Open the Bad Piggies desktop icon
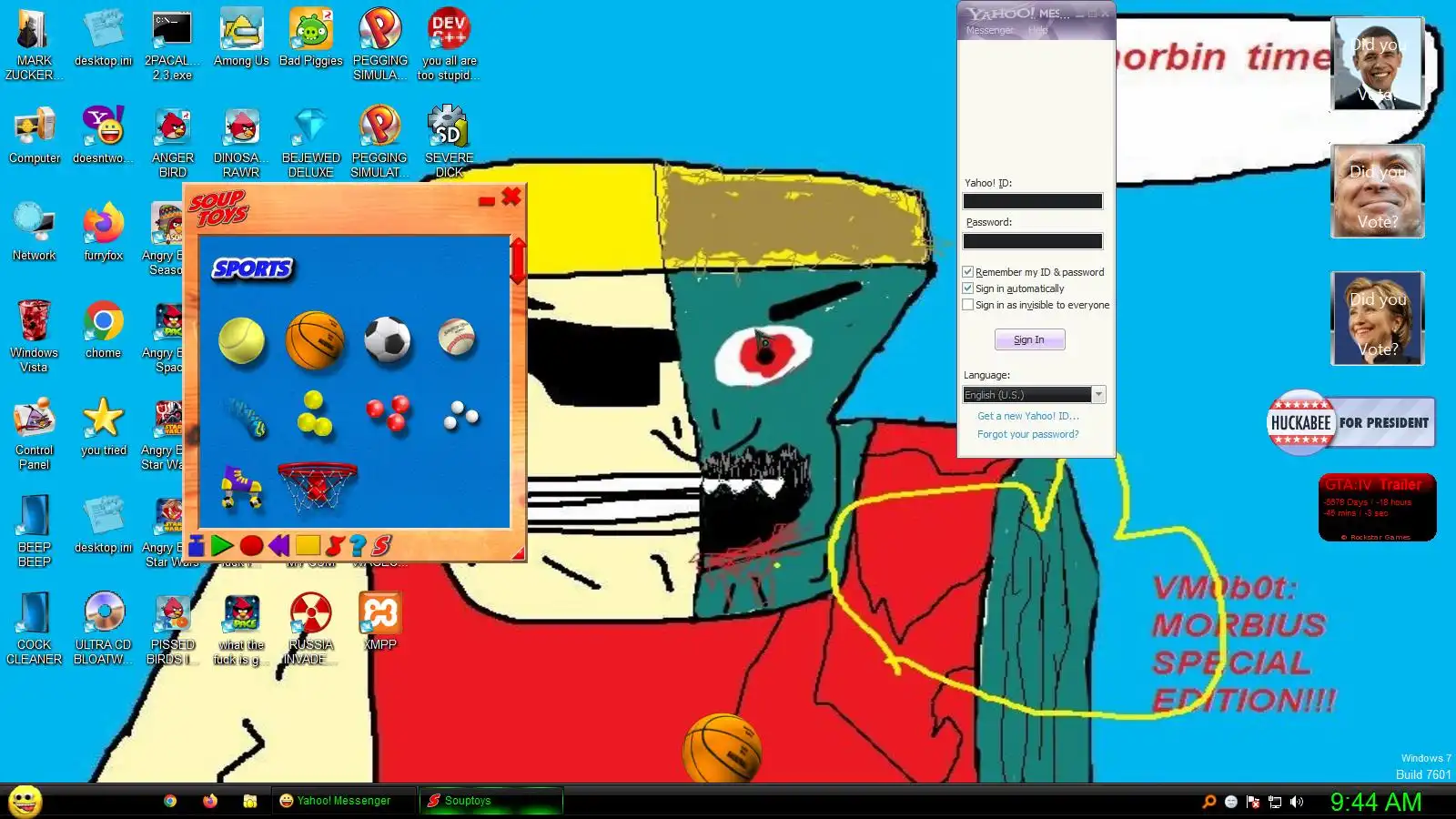1456x819 pixels. coord(311,38)
